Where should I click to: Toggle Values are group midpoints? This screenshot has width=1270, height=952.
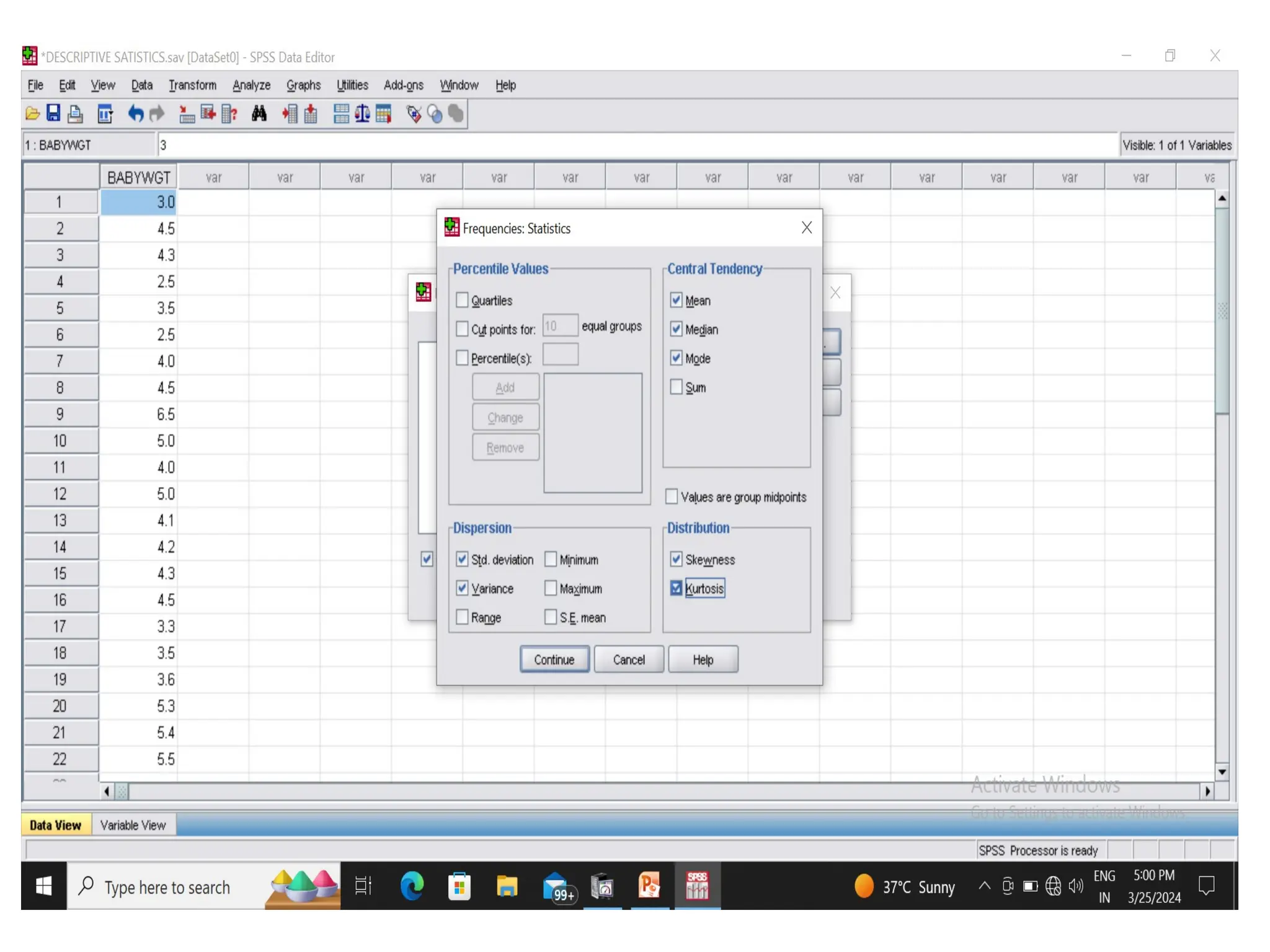click(x=672, y=497)
